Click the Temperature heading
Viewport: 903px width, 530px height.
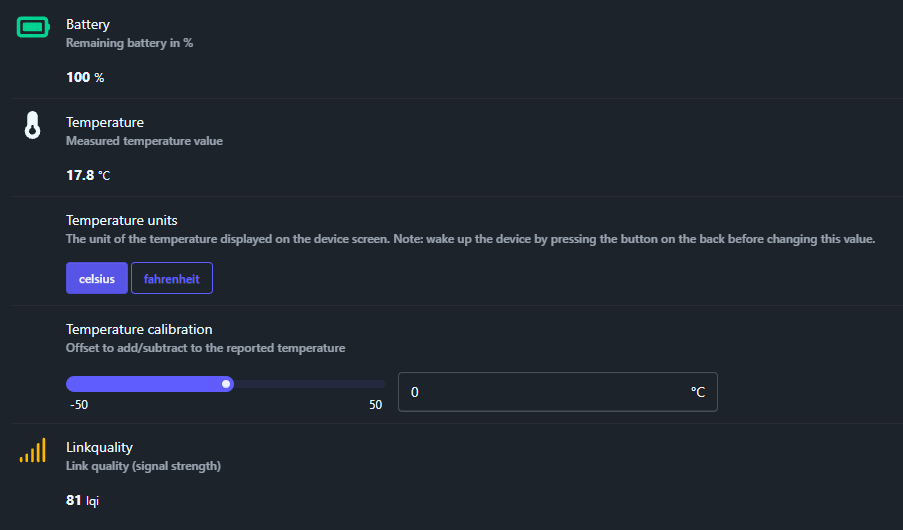[x=105, y=122]
